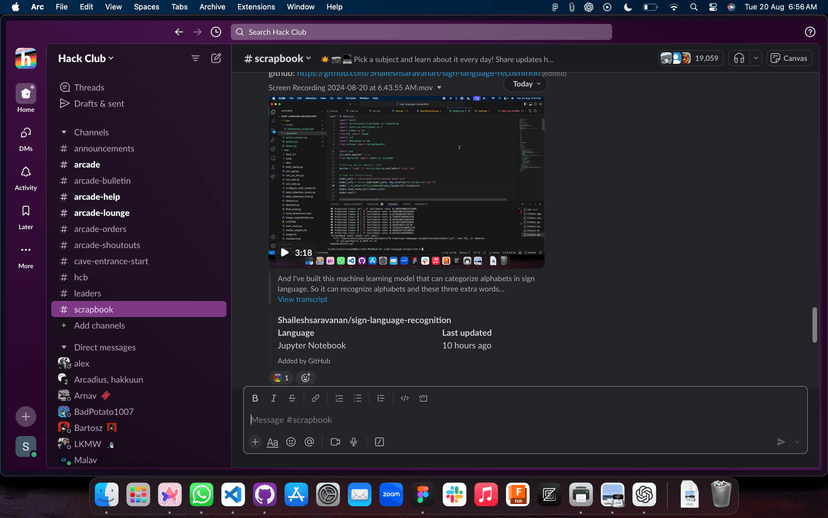Open the sidebar filter icon

click(196, 59)
